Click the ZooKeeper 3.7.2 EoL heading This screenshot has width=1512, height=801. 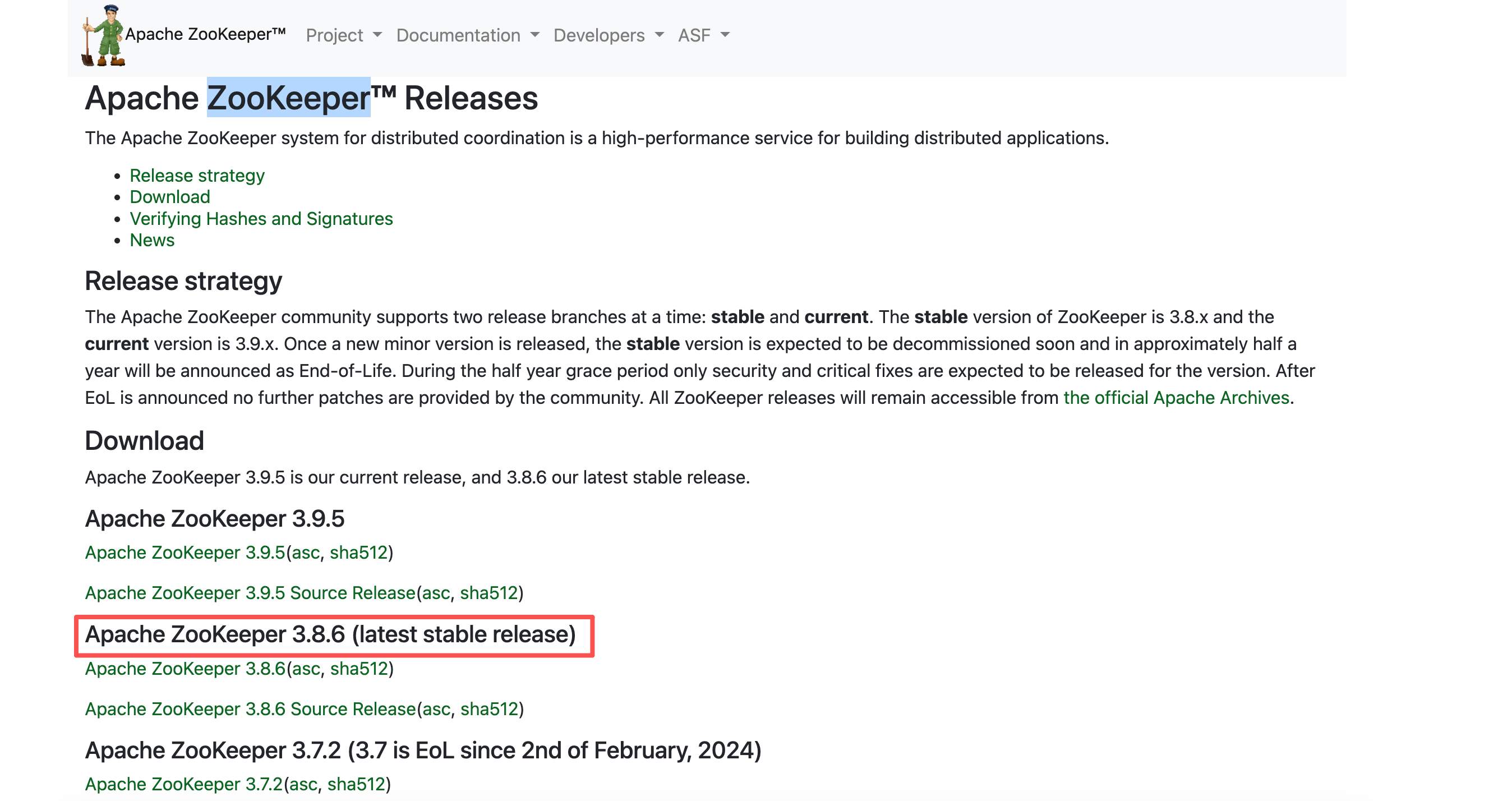[x=423, y=751]
